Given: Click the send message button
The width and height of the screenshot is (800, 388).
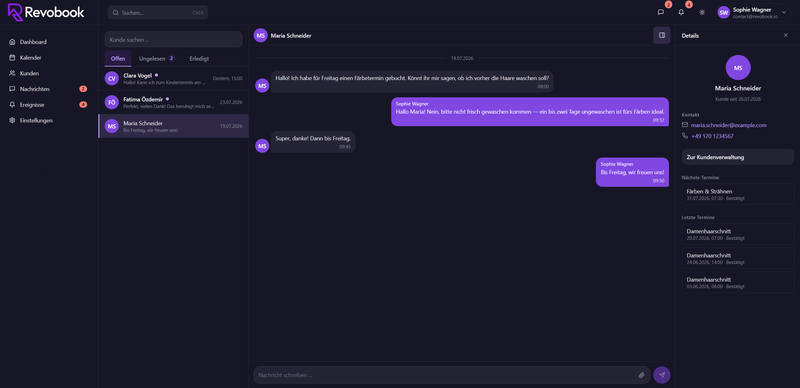Looking at the screenshot, I should [x=662, y=375].
